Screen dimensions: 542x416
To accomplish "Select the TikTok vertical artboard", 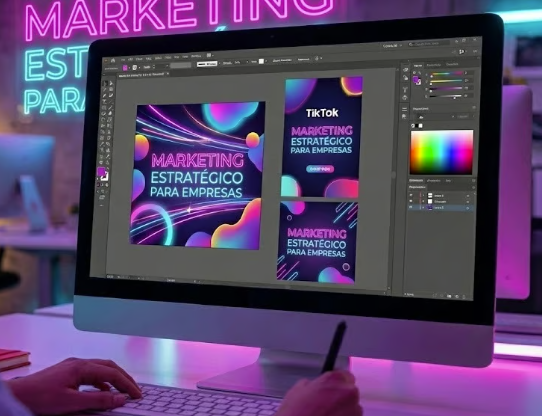I will [x=321, y=137].
